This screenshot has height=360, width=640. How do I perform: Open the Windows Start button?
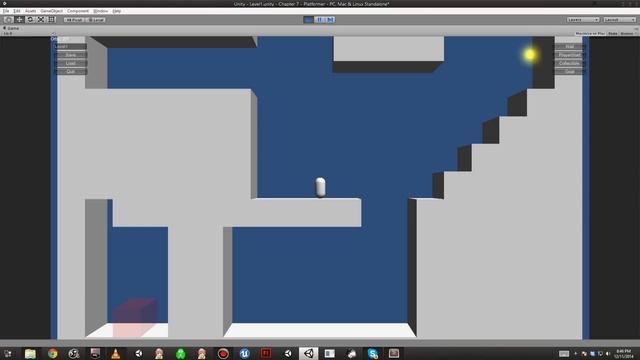(8, 353)
